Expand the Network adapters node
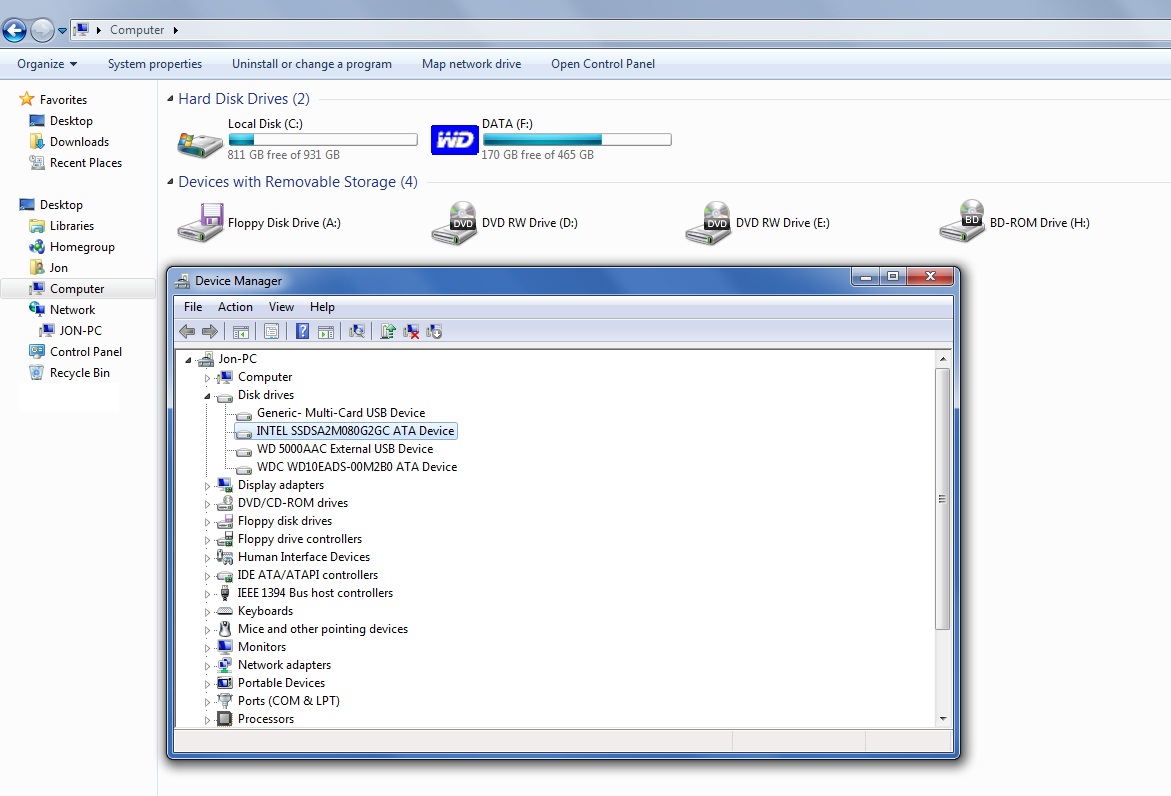The image size is (1171, 796). click(x=208, y=666)
